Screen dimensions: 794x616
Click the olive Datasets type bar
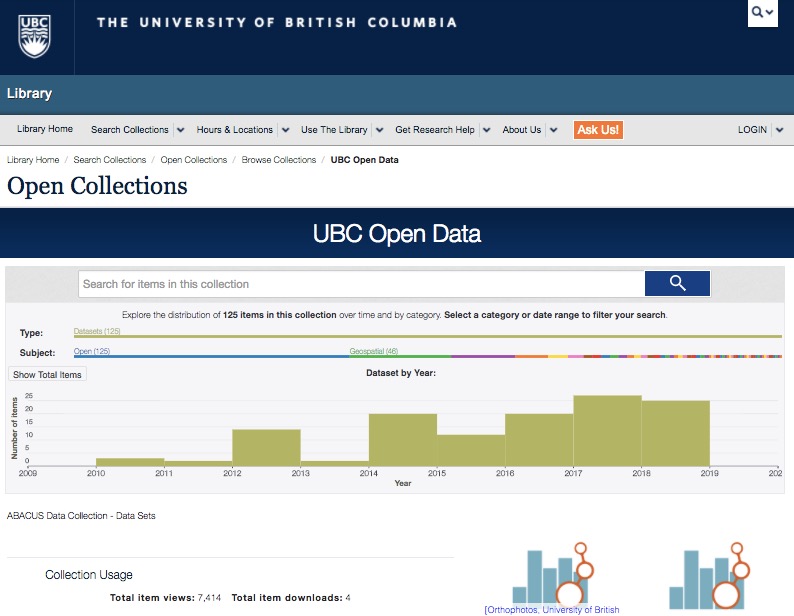click(428, 336)
